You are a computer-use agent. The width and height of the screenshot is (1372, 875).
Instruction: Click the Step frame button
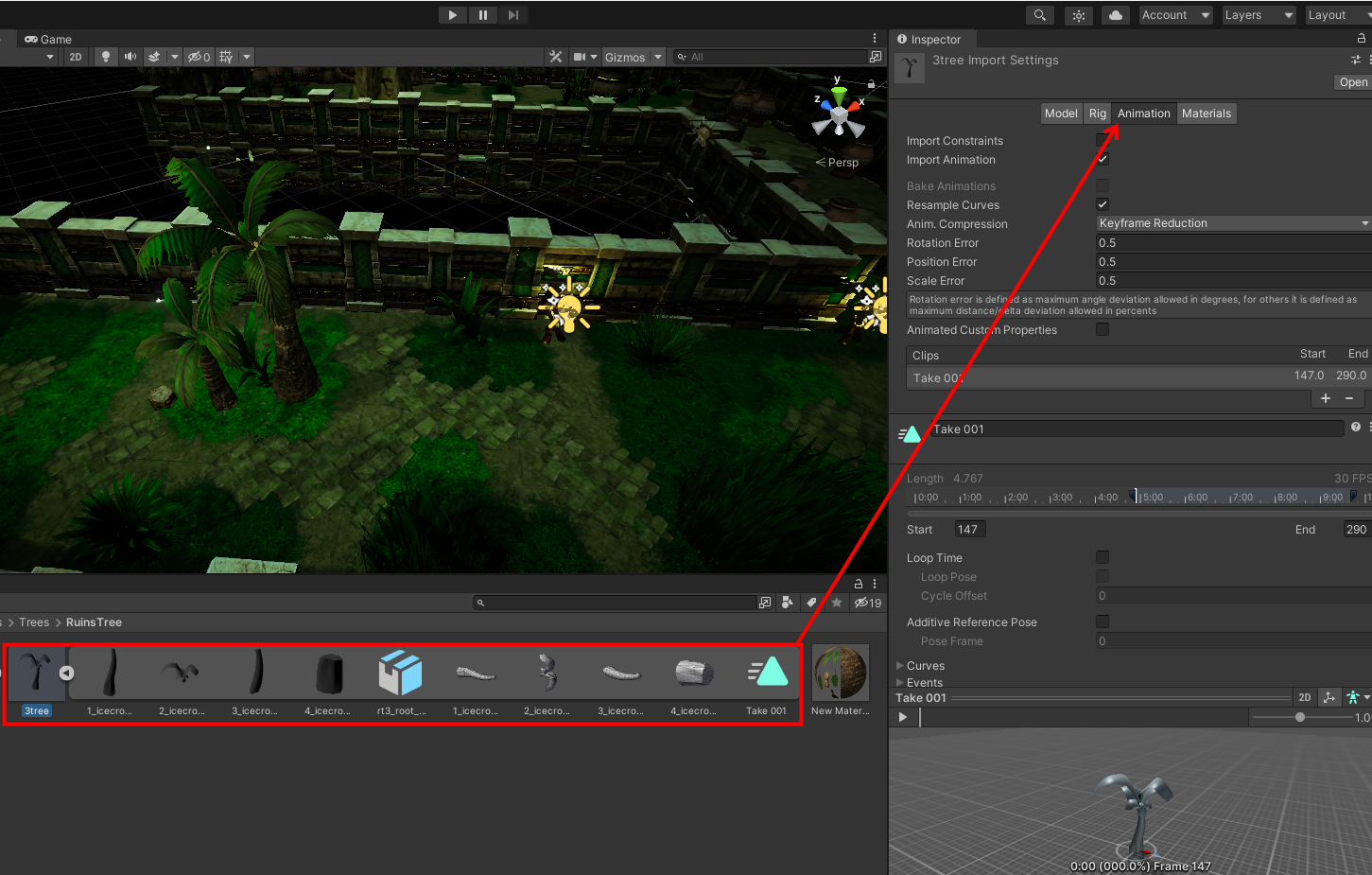[512, 15]
